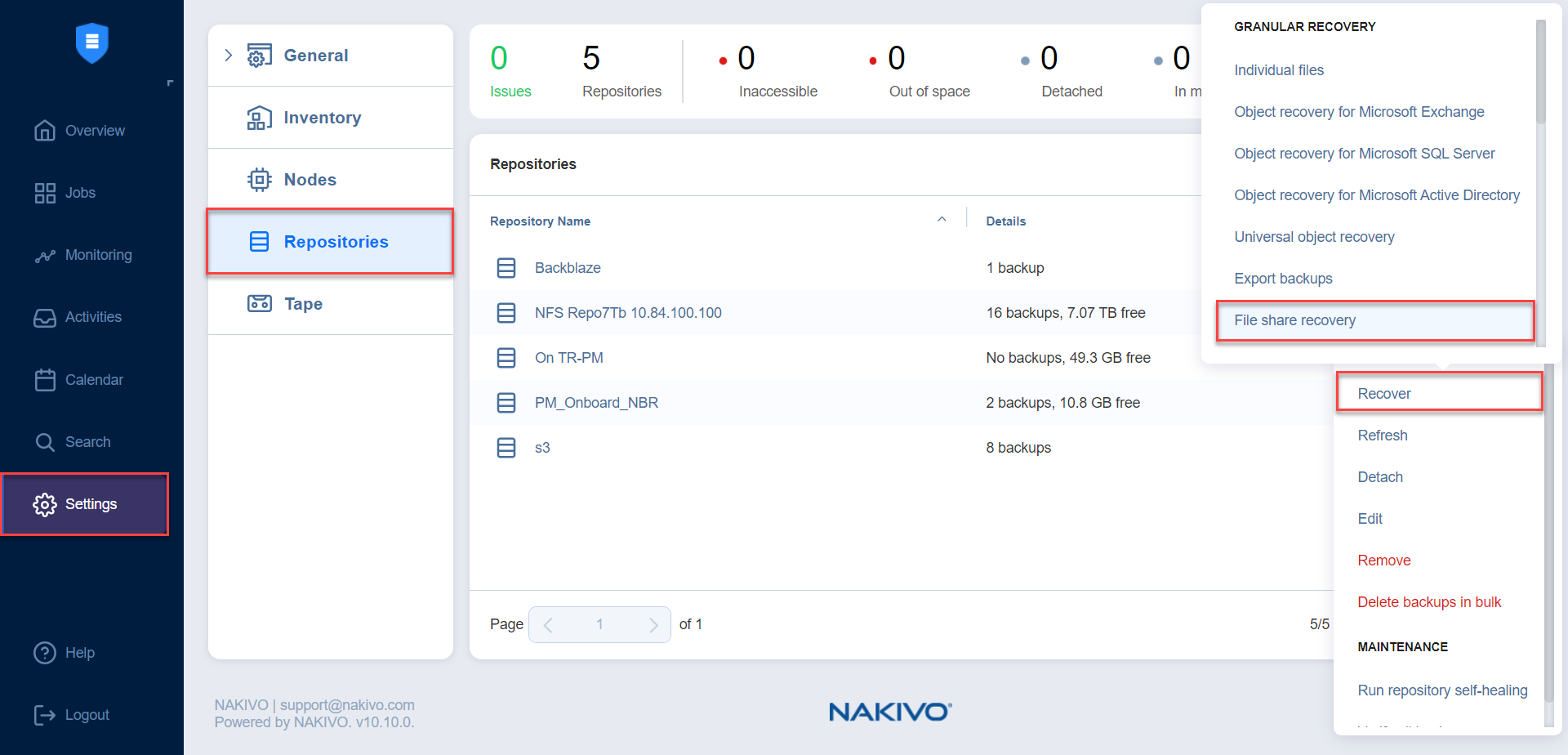Screen dimensions: 1568x755
Task: Click the Jobs grid icon
Action: pyautogui.click(x=45, y=193)
